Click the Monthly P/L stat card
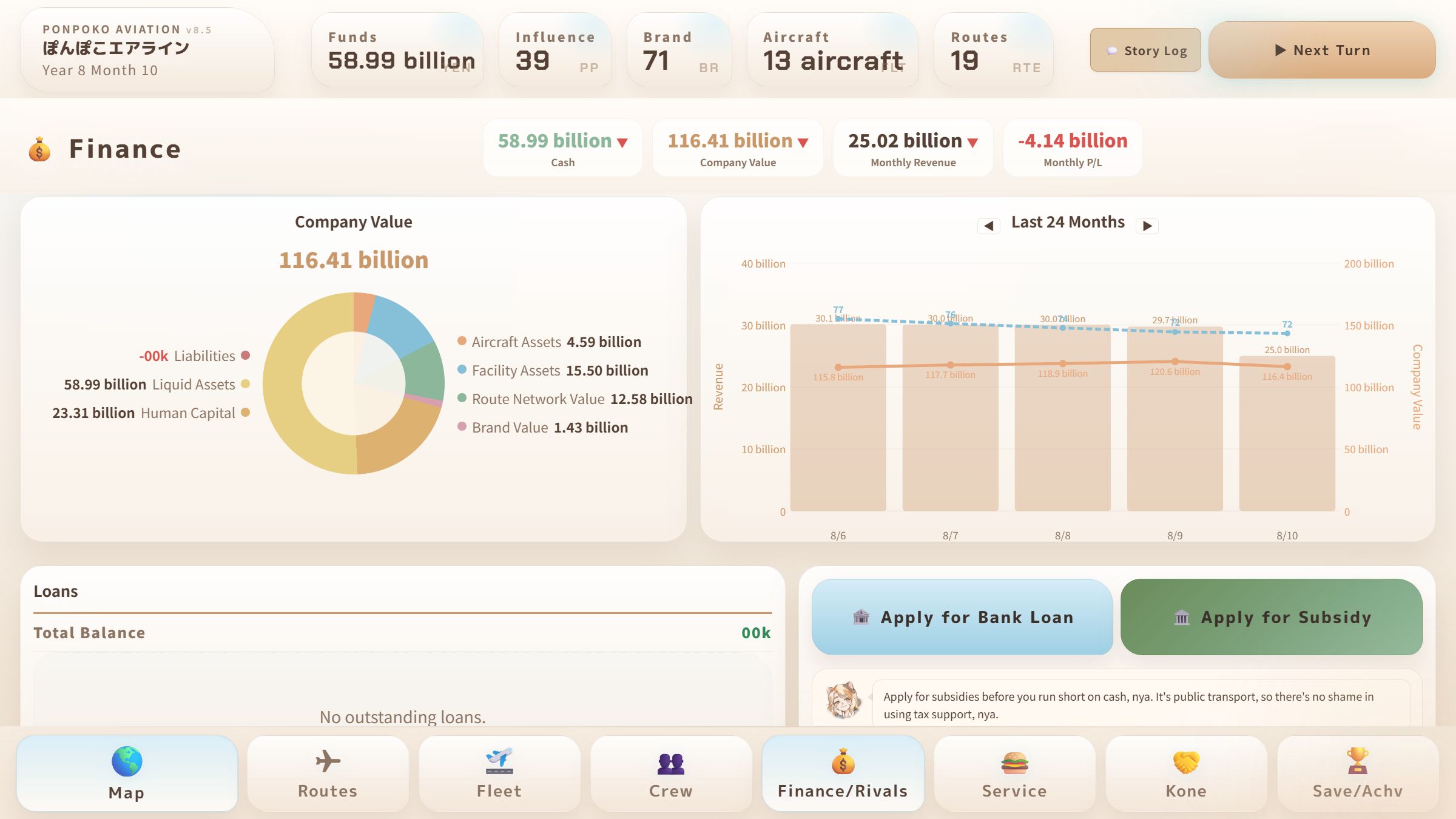This screenshot has width=1456, height=819. (x=1073, y=148)
